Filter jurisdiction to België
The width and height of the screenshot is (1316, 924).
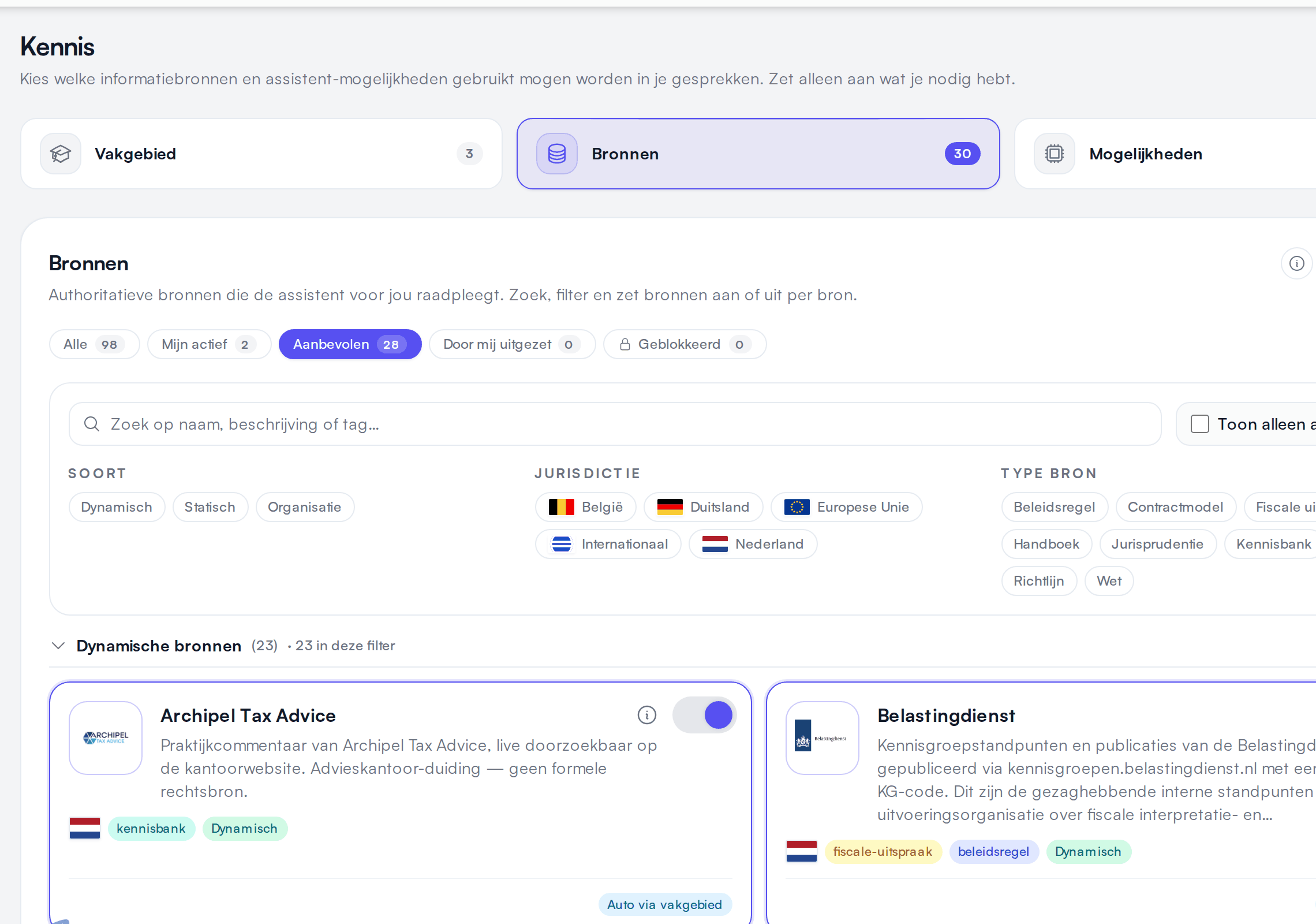point(585,507)
